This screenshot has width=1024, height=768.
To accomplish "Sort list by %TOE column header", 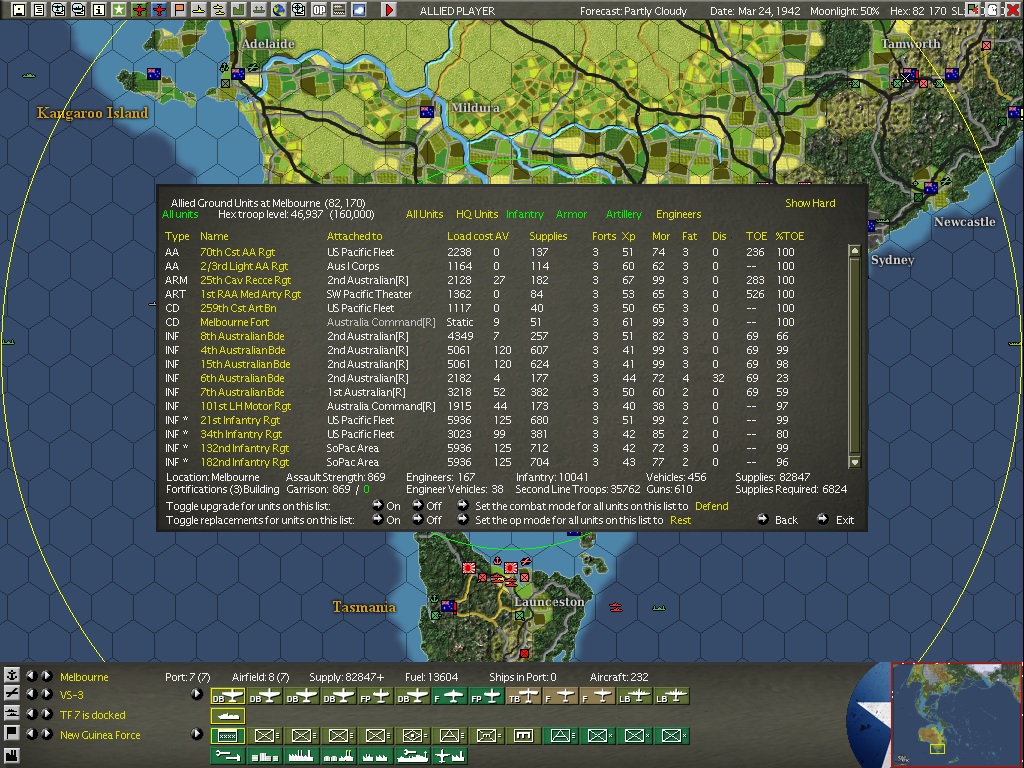I will pyautogui.click(x=790, y=236).
